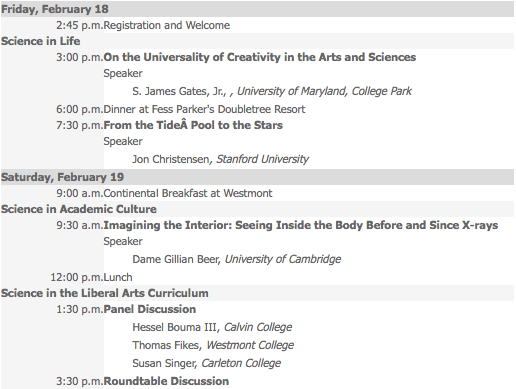This screenshot has width=516, height=389.
Task: Click the Science in Life section heading
Action: [41, 41]
